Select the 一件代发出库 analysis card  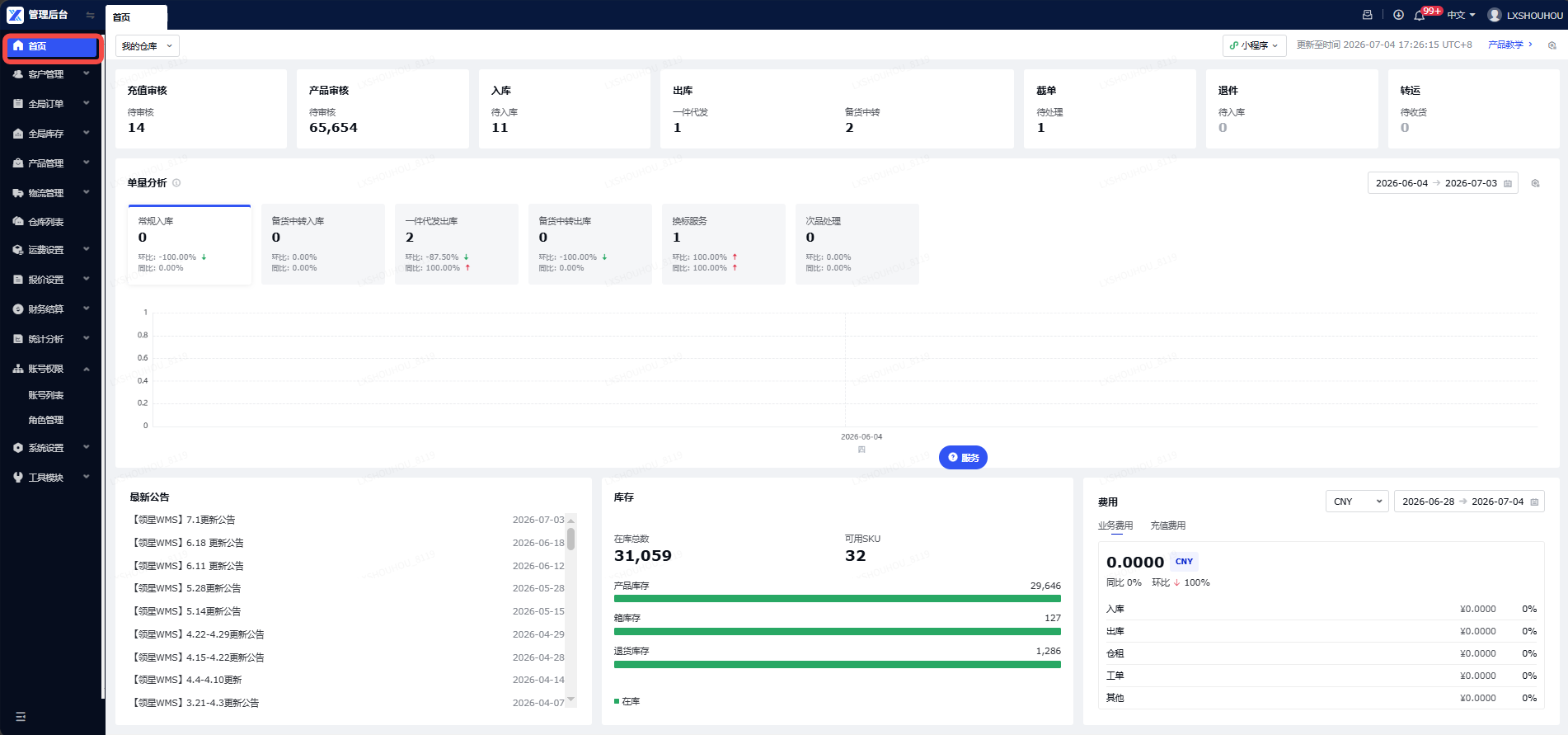pos(457,244)
